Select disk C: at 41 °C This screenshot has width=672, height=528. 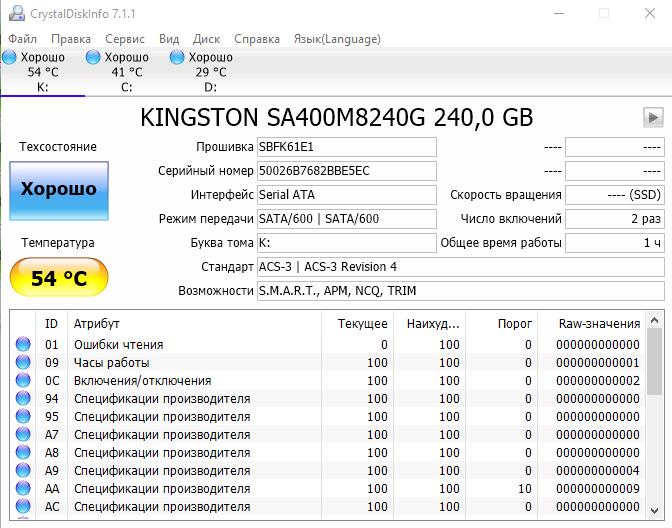coord(126,72)
